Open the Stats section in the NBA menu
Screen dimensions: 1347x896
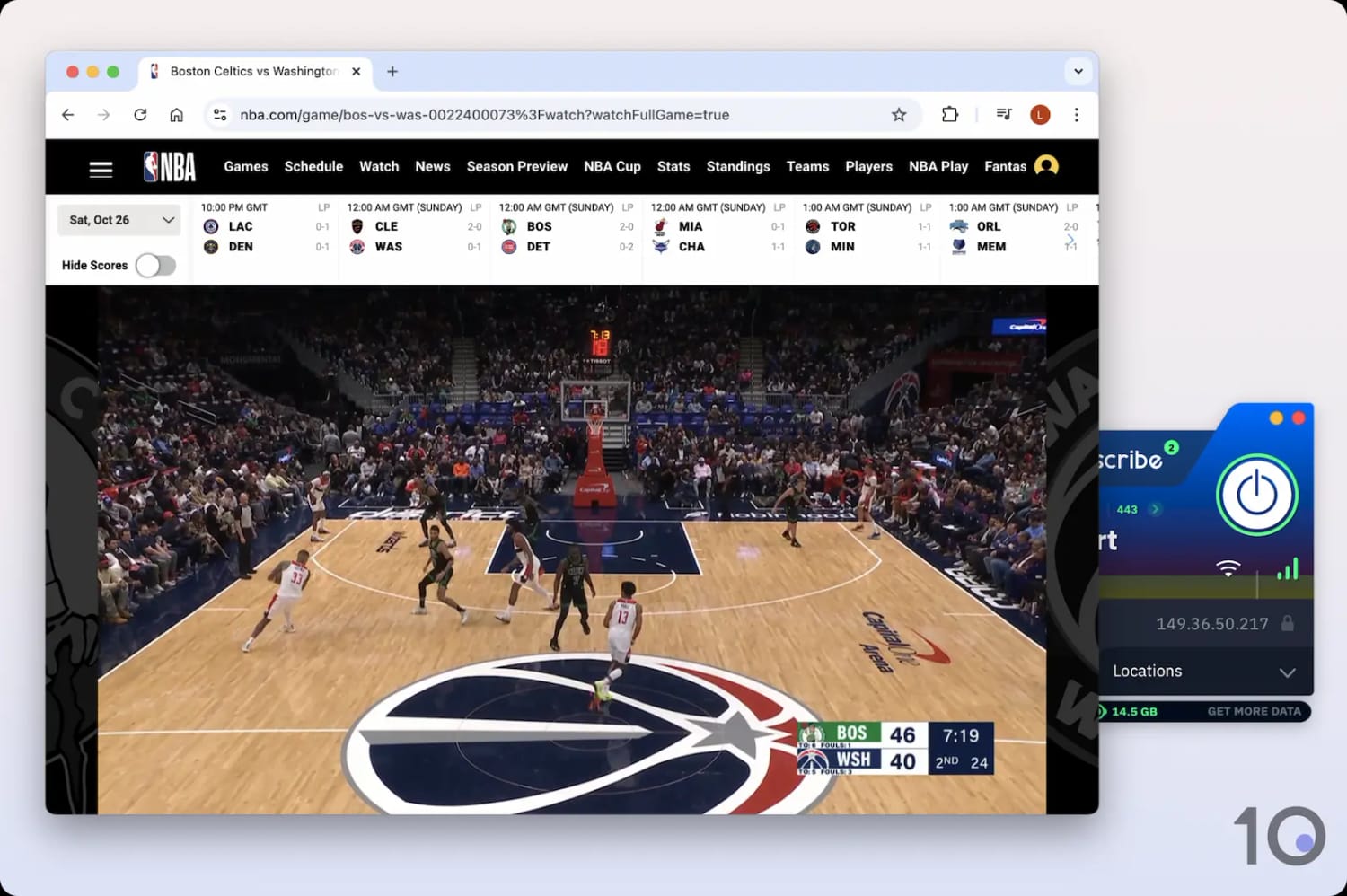coord(673,166)
